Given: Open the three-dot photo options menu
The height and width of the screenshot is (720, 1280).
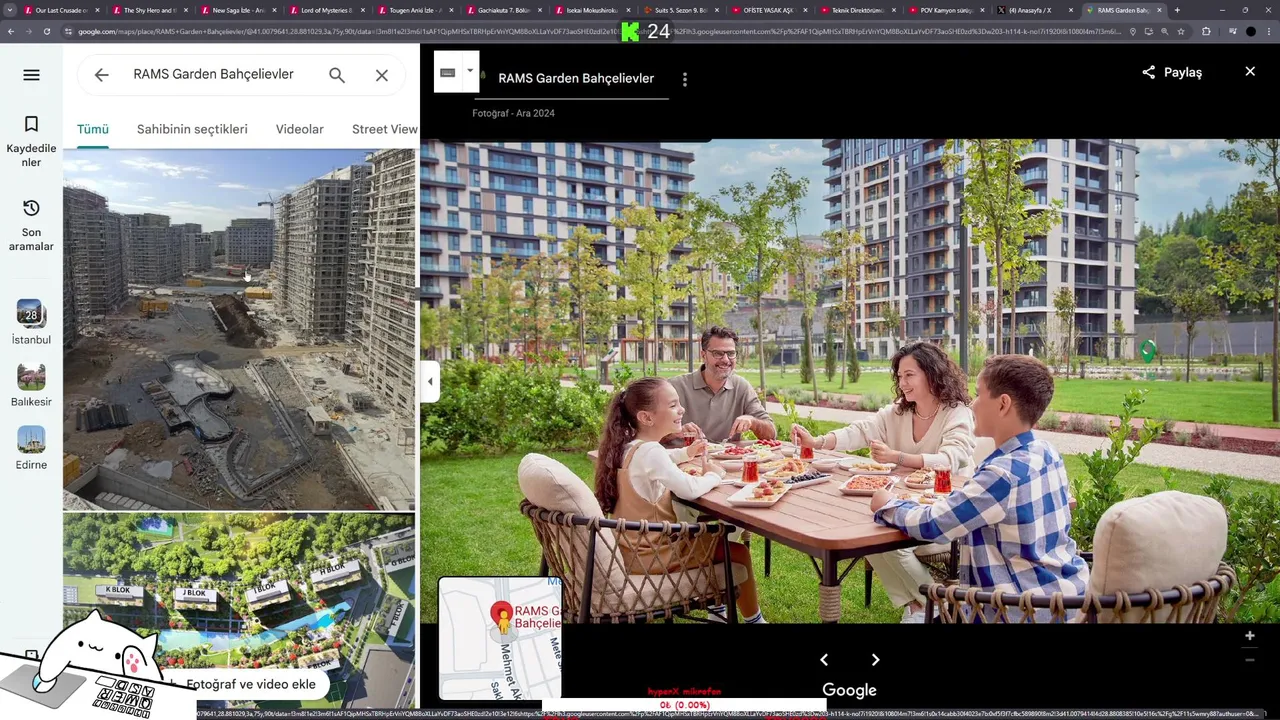Looking at the screenshot, I should [x=685, y=79].
